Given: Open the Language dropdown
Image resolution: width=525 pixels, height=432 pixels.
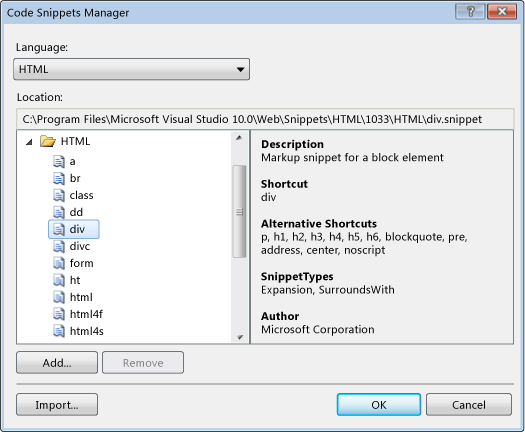Looking at the screenshot, I should [132, 69].
